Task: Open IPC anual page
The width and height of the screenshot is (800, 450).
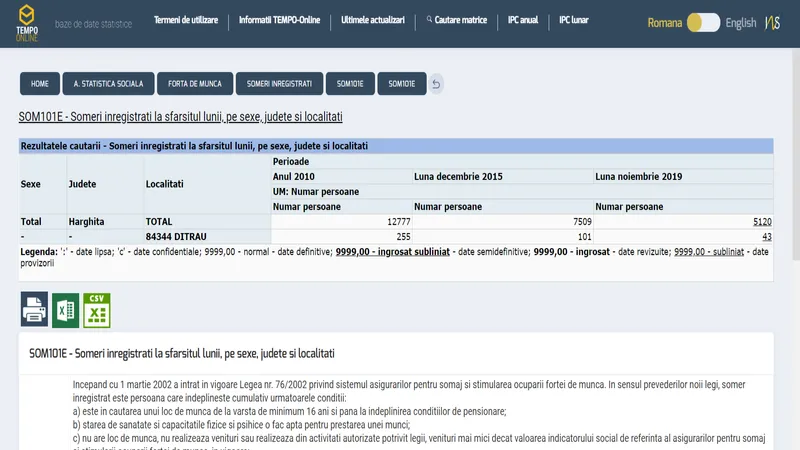Action: tap(522, 20)
